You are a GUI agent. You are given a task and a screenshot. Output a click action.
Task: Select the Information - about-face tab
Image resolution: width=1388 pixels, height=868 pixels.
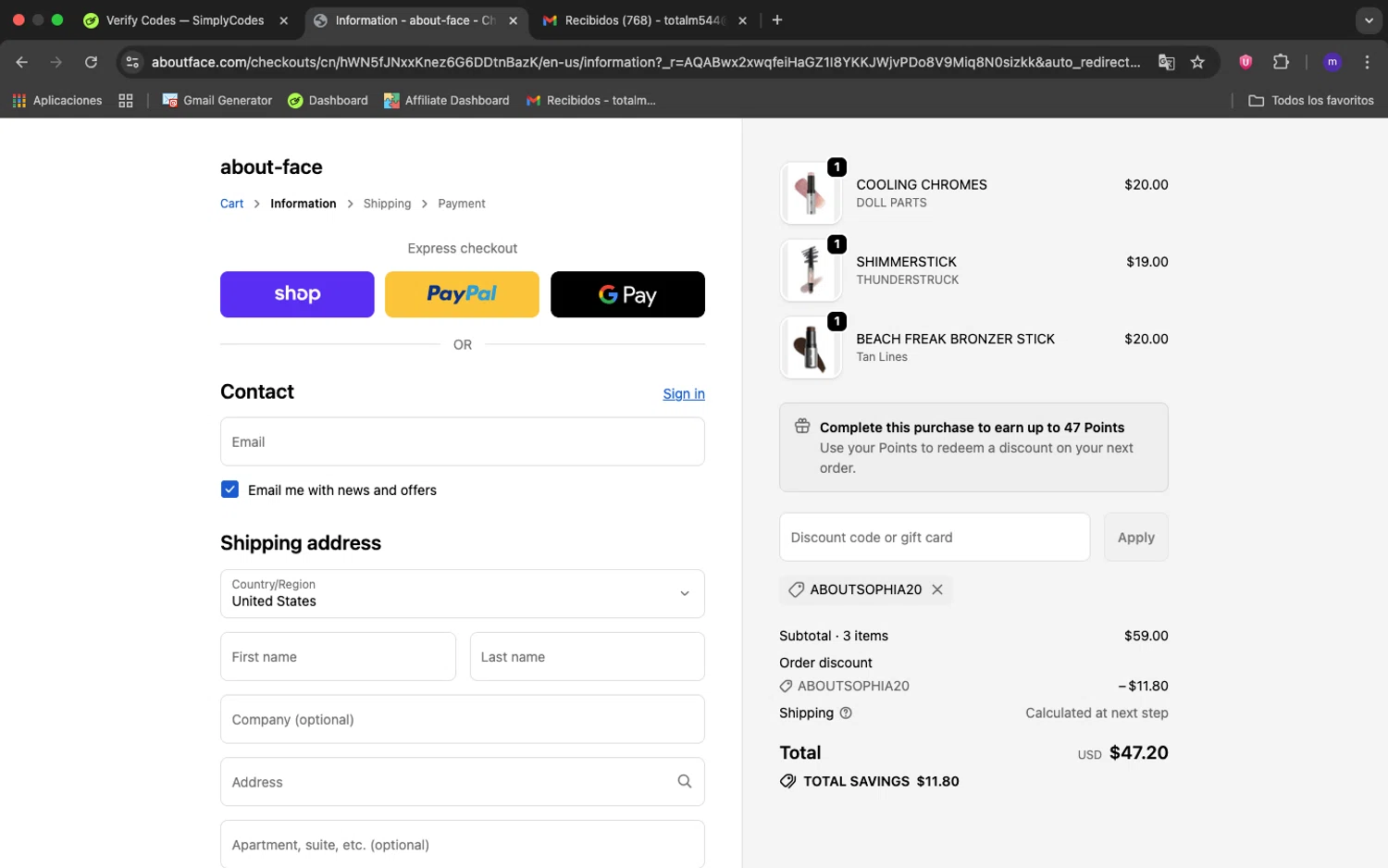(x=415, y=20)
